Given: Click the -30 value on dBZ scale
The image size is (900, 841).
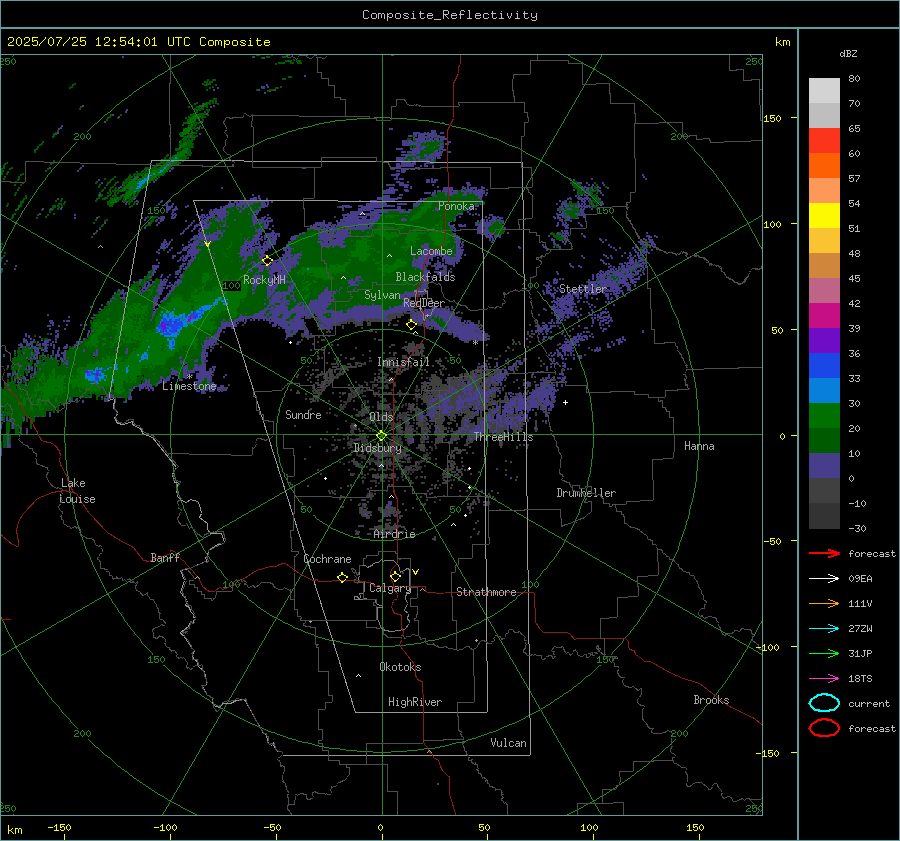Looking at the screenshot, I should point(857,528).
